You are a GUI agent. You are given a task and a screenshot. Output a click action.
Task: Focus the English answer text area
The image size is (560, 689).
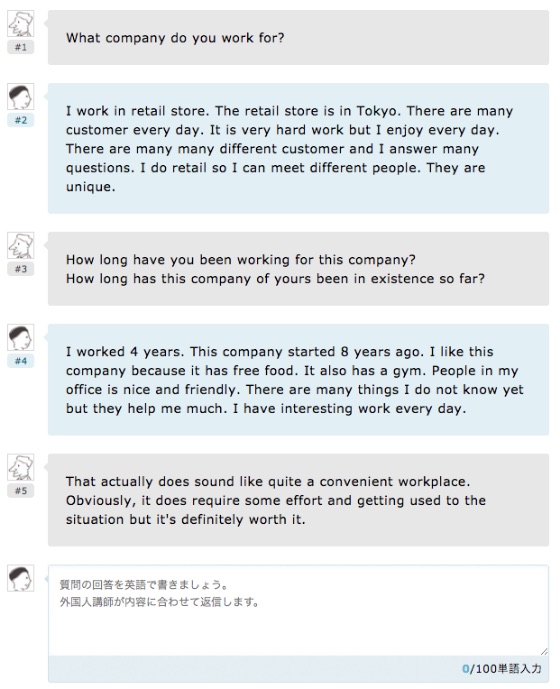(298, 611)
